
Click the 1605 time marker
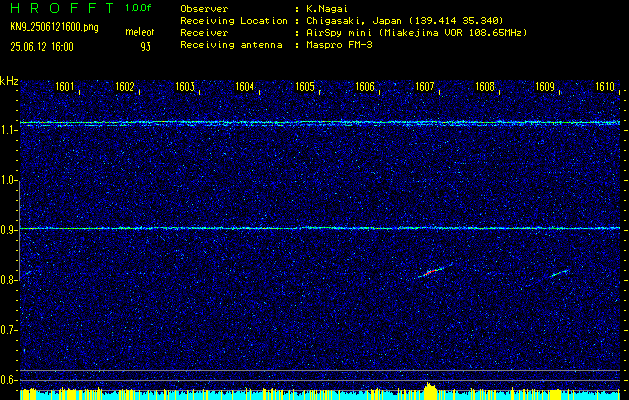tap(305, 86)
